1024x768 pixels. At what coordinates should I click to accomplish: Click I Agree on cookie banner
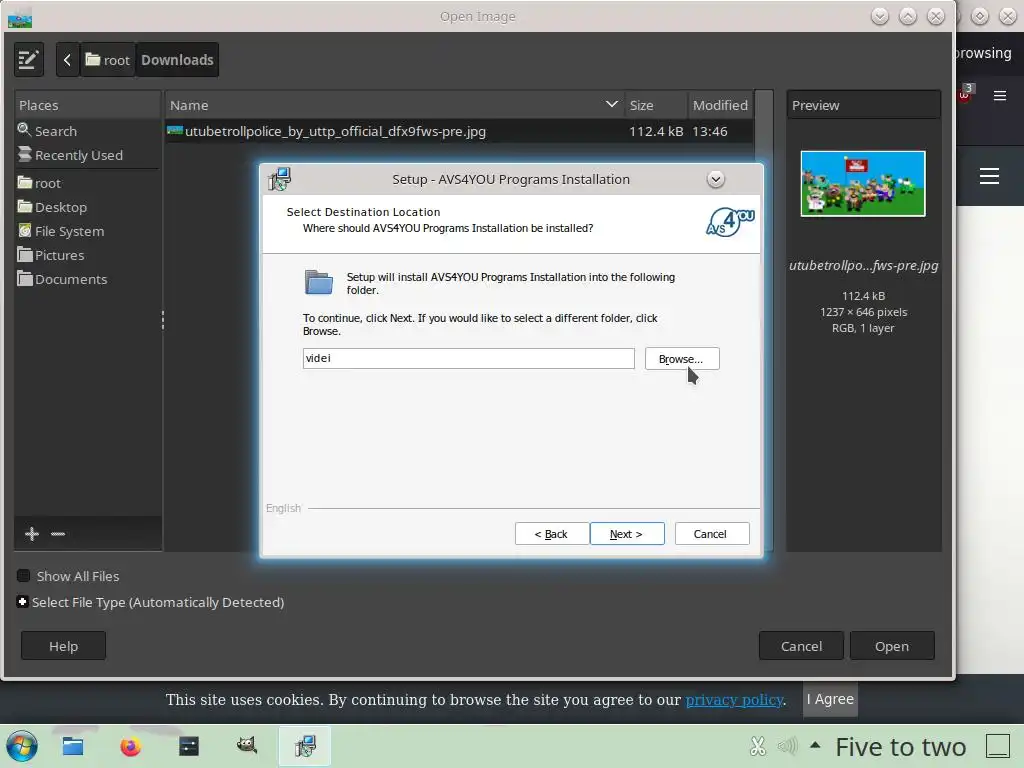pyautogui.click(x=830, y=699)
